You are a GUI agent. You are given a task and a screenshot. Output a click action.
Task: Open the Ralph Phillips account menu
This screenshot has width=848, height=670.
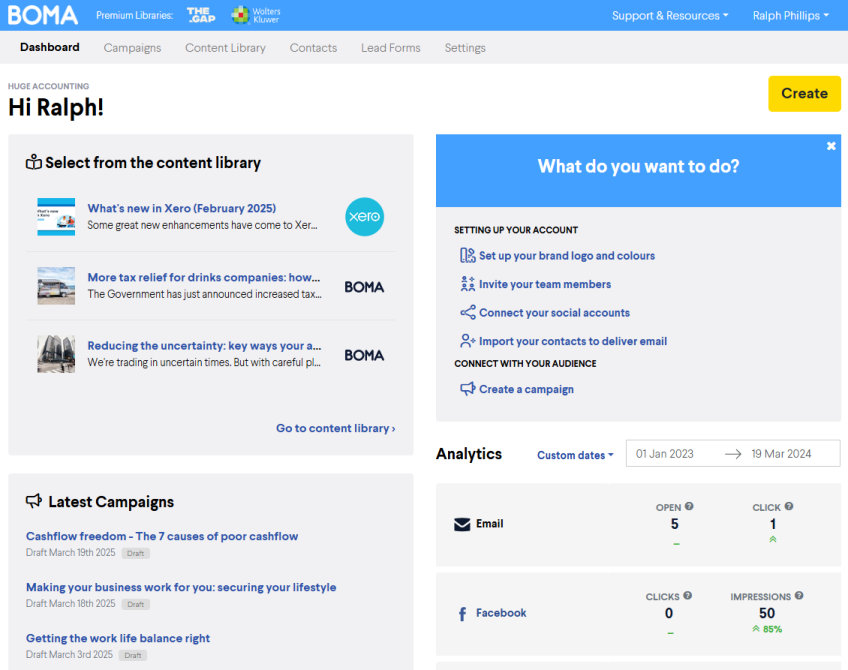(x=789, y=15)
